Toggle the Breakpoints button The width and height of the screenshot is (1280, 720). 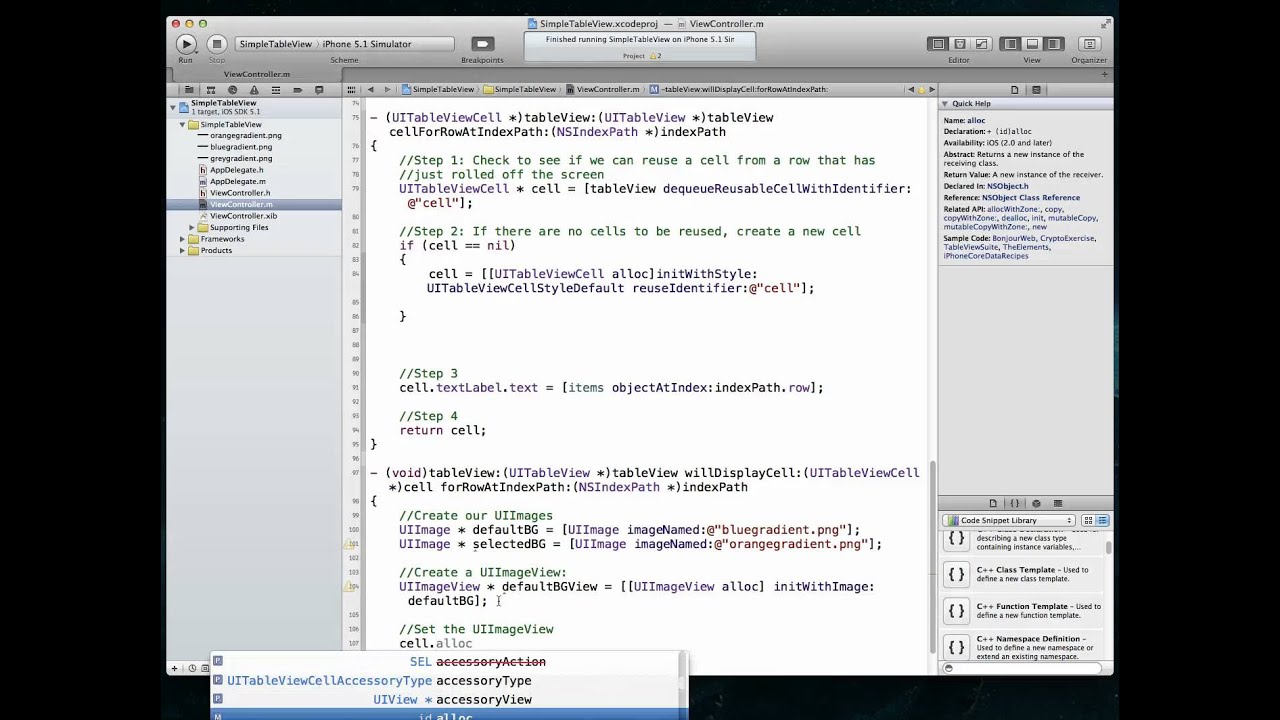pos(482,44)
